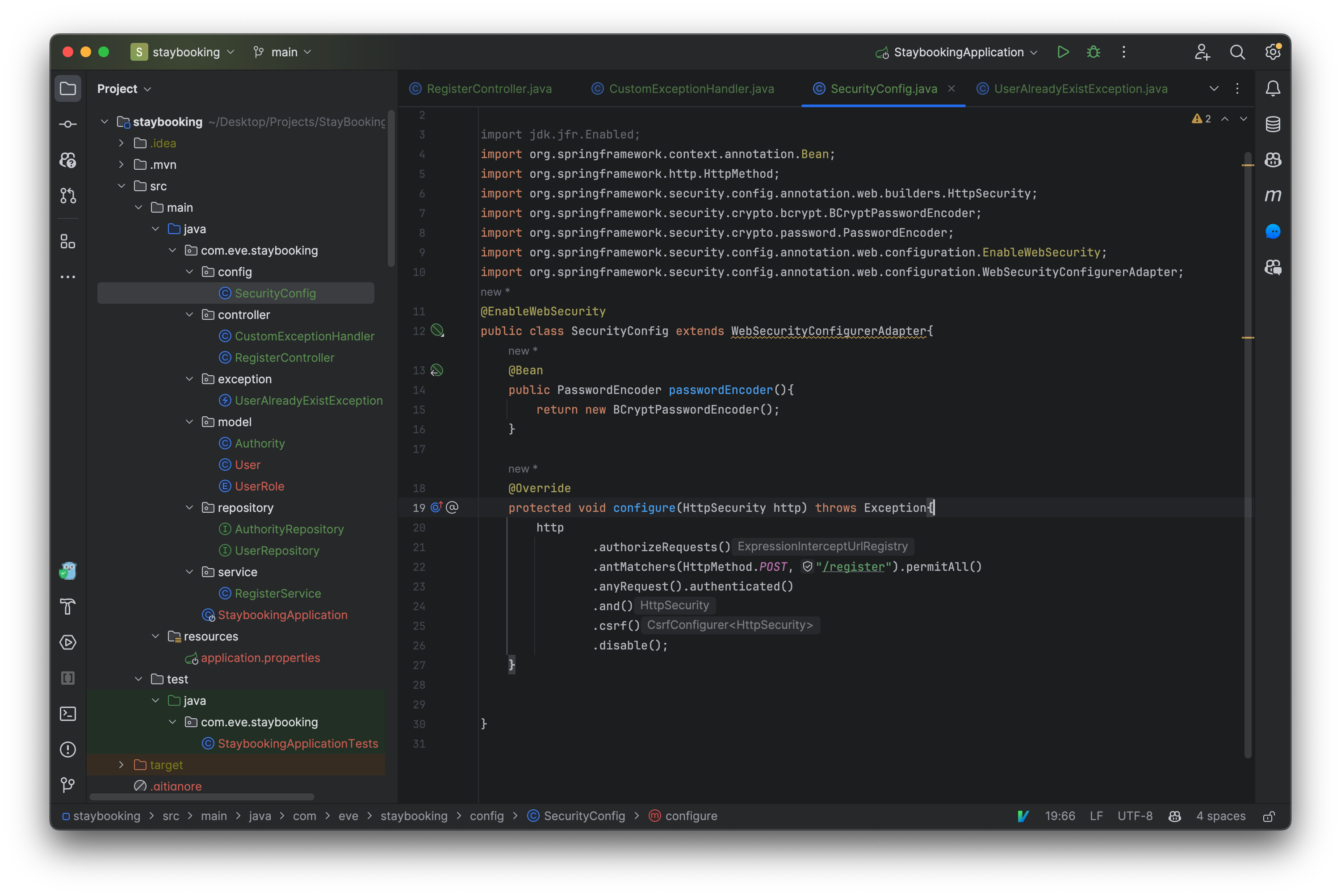Open the Database tool window

tap(1273, 124)
